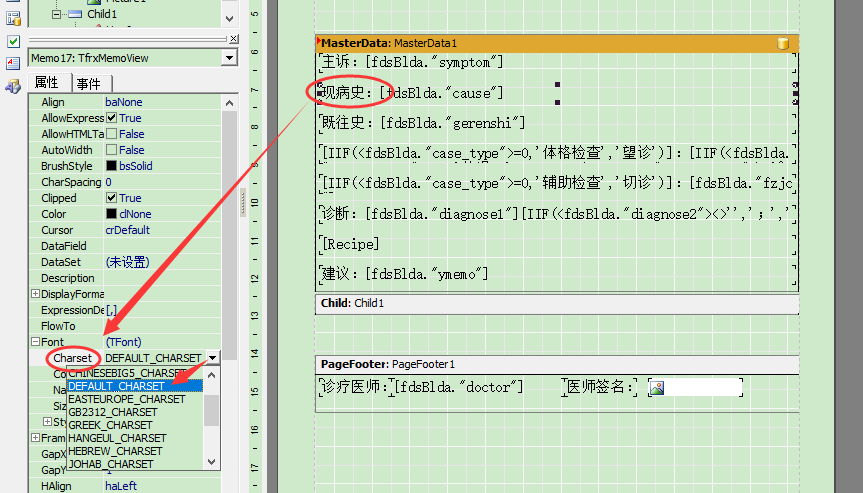Click the Color property clNone swatch
The width and height of the screenshot is (863, 493).
click(111, 213)
